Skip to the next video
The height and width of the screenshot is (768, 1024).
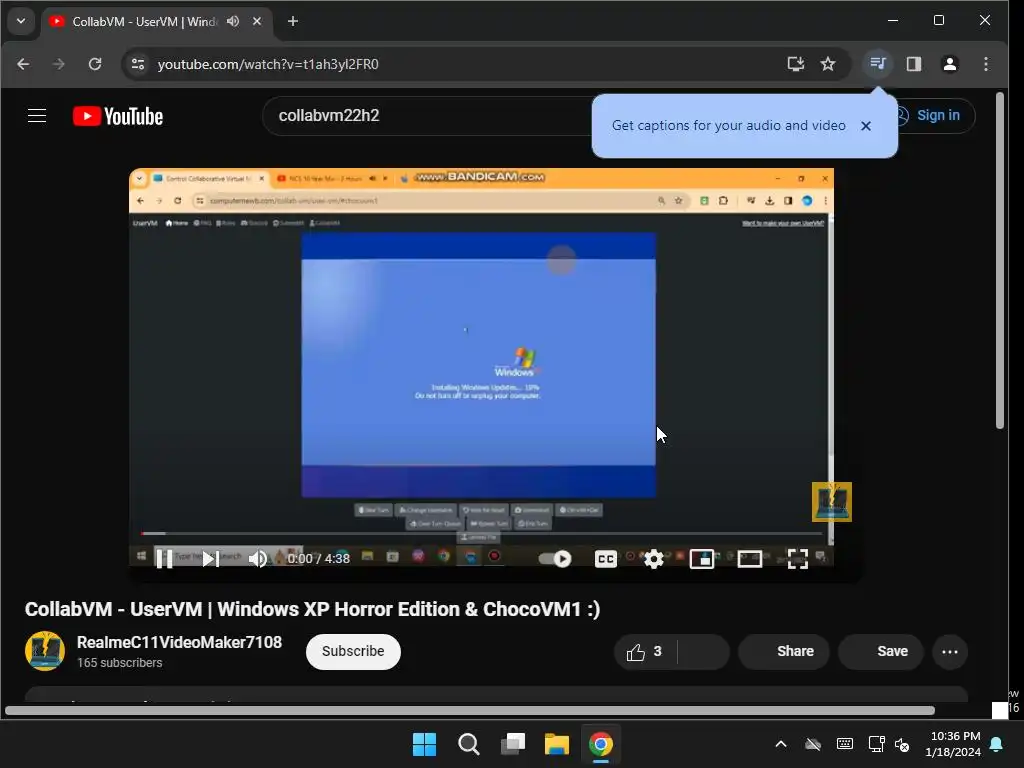[210, 558]
